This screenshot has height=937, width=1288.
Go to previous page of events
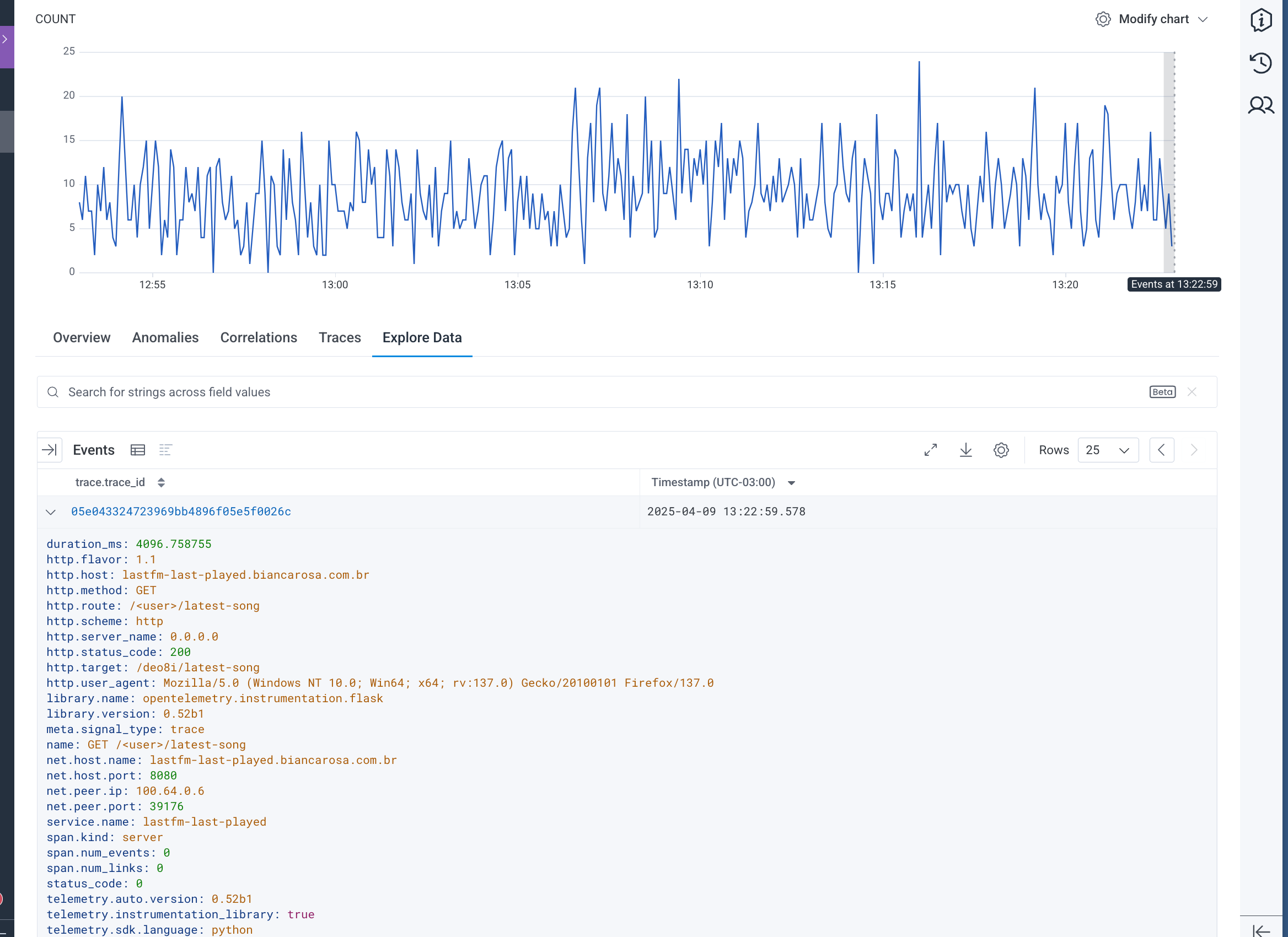point(1161,450)
